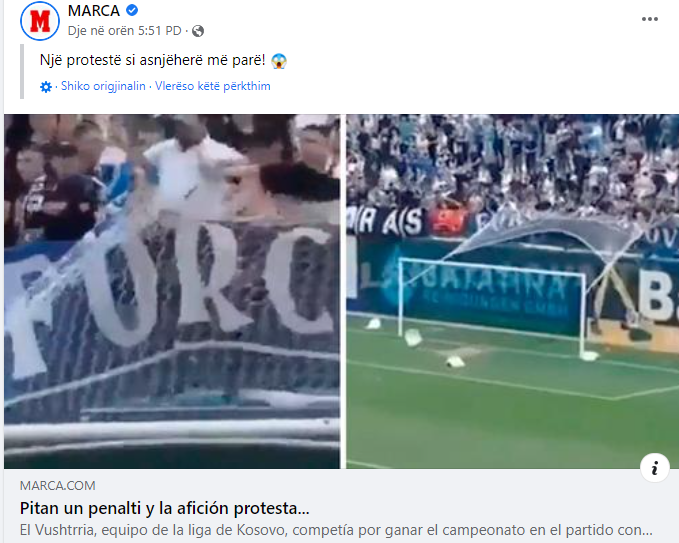This screenshot has height=543, width=679.
Task: Click the globe public audience icon
Action: pos(198,31)
